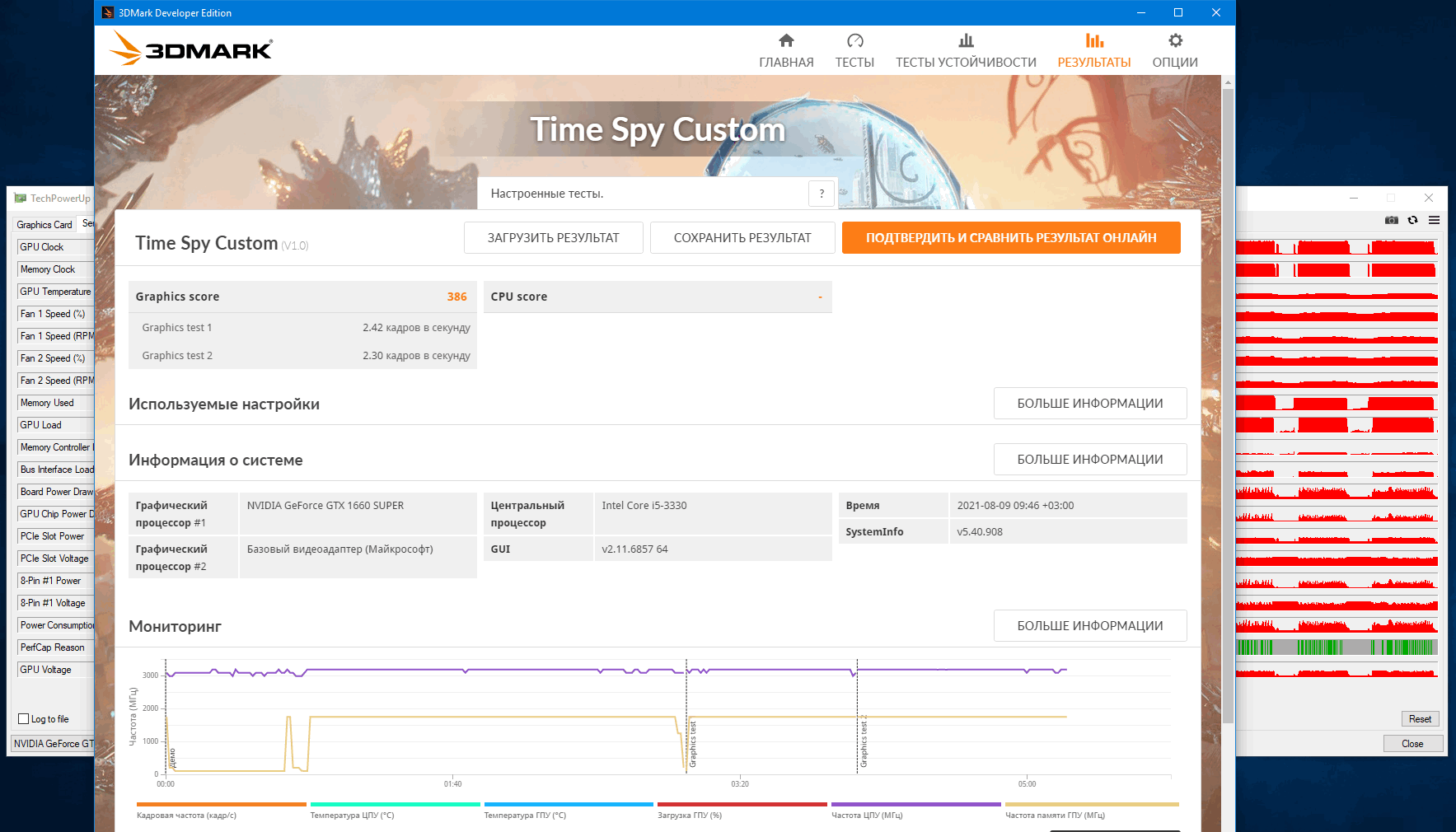Click the bar chart icon above ТЕСТЫ УСТОЙЧИВОСТИ
The image size is (1456, 832).
966,40
